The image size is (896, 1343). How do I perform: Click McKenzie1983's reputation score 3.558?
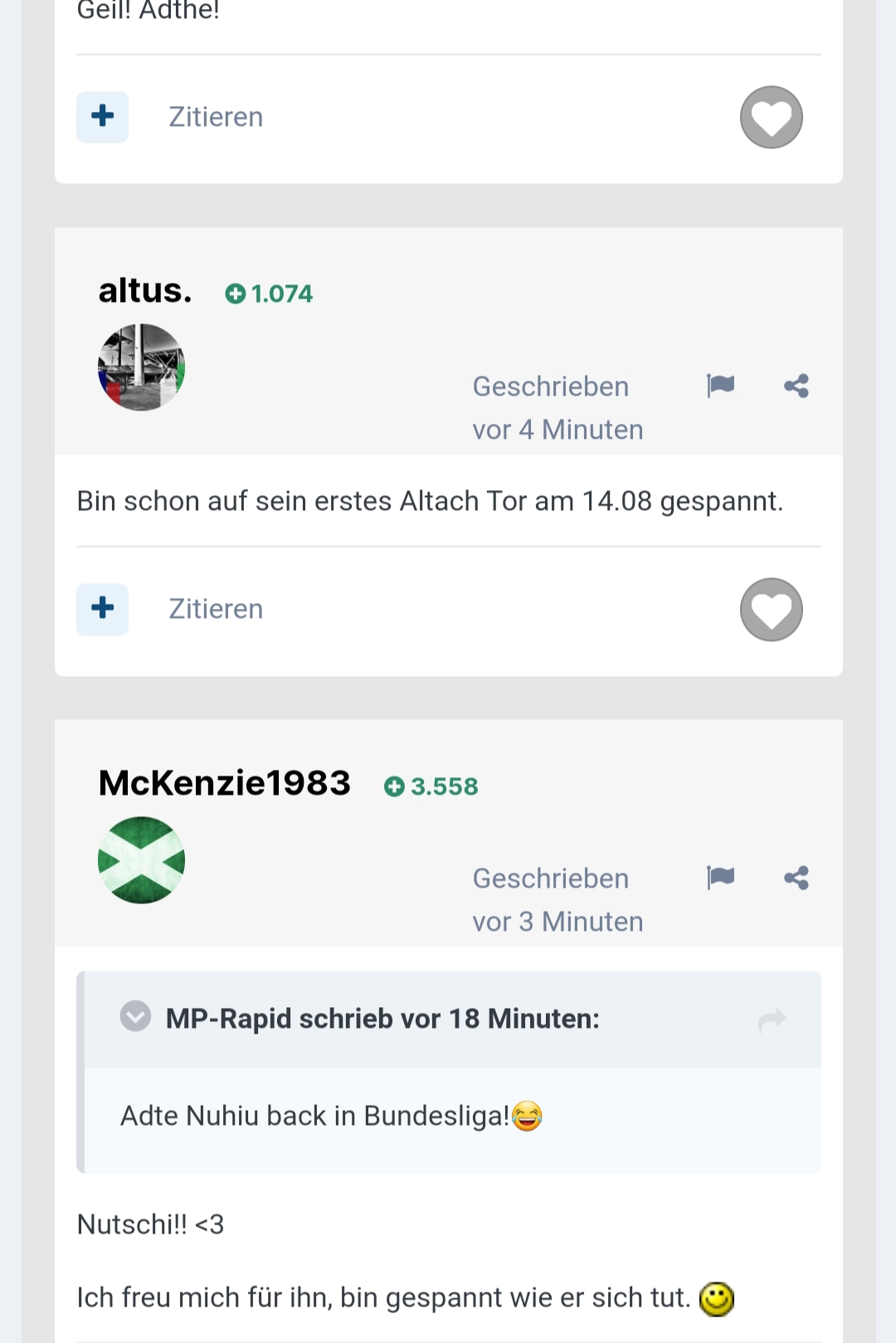coord(431,786)
